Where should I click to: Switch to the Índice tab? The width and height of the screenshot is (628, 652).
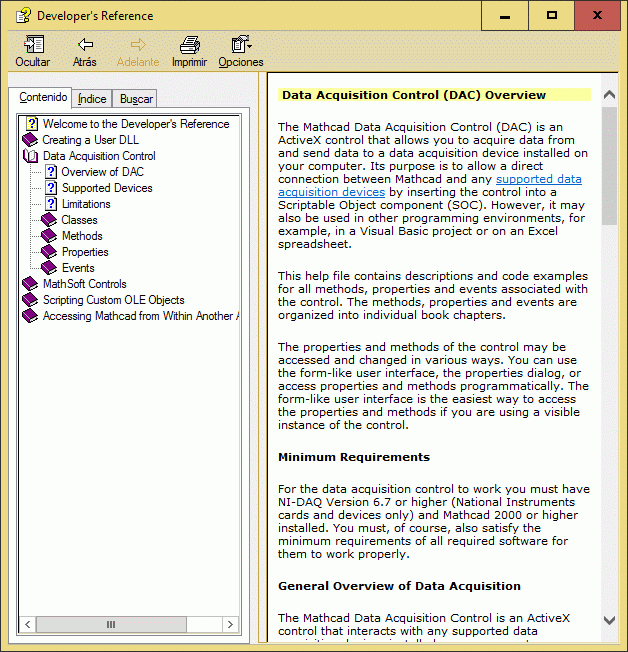92,99
